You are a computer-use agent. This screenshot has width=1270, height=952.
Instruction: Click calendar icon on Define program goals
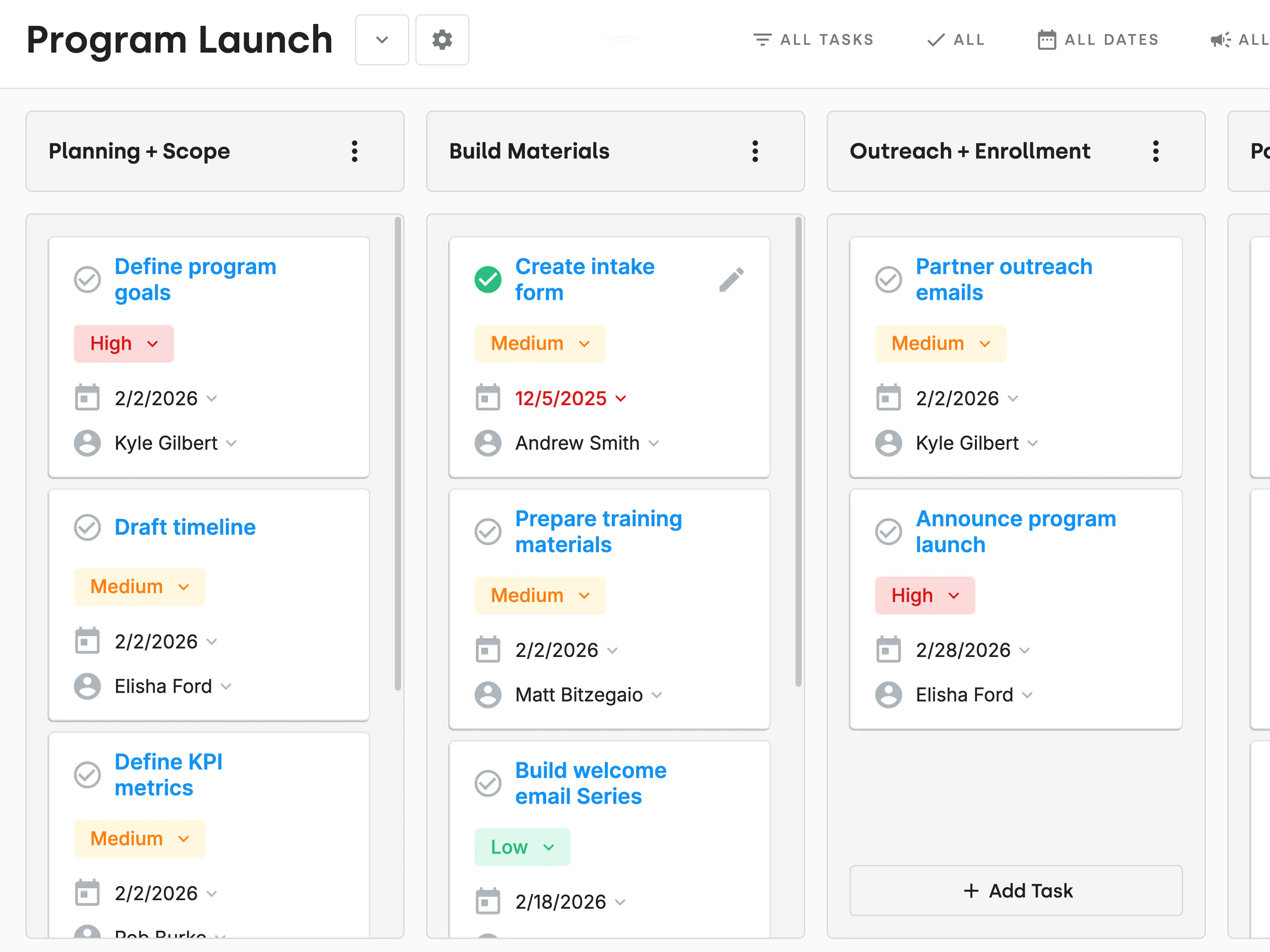tap(87, 398)
